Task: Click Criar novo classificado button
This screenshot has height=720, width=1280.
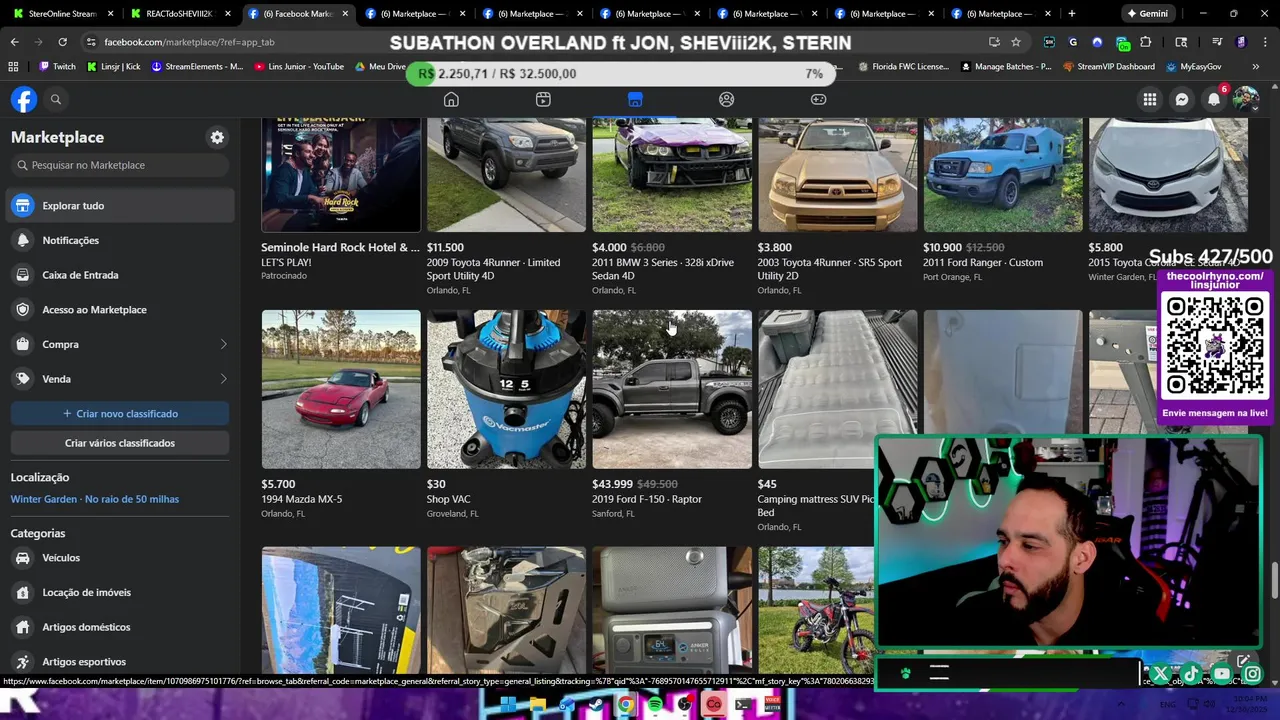Action: [x=120, y=413]
